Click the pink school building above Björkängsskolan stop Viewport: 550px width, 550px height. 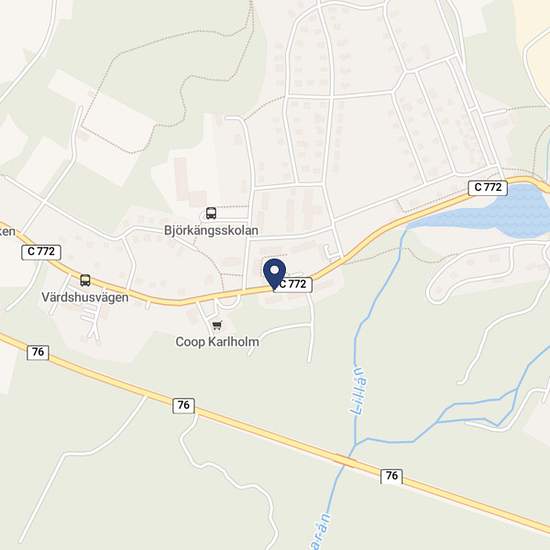point(189,184)
